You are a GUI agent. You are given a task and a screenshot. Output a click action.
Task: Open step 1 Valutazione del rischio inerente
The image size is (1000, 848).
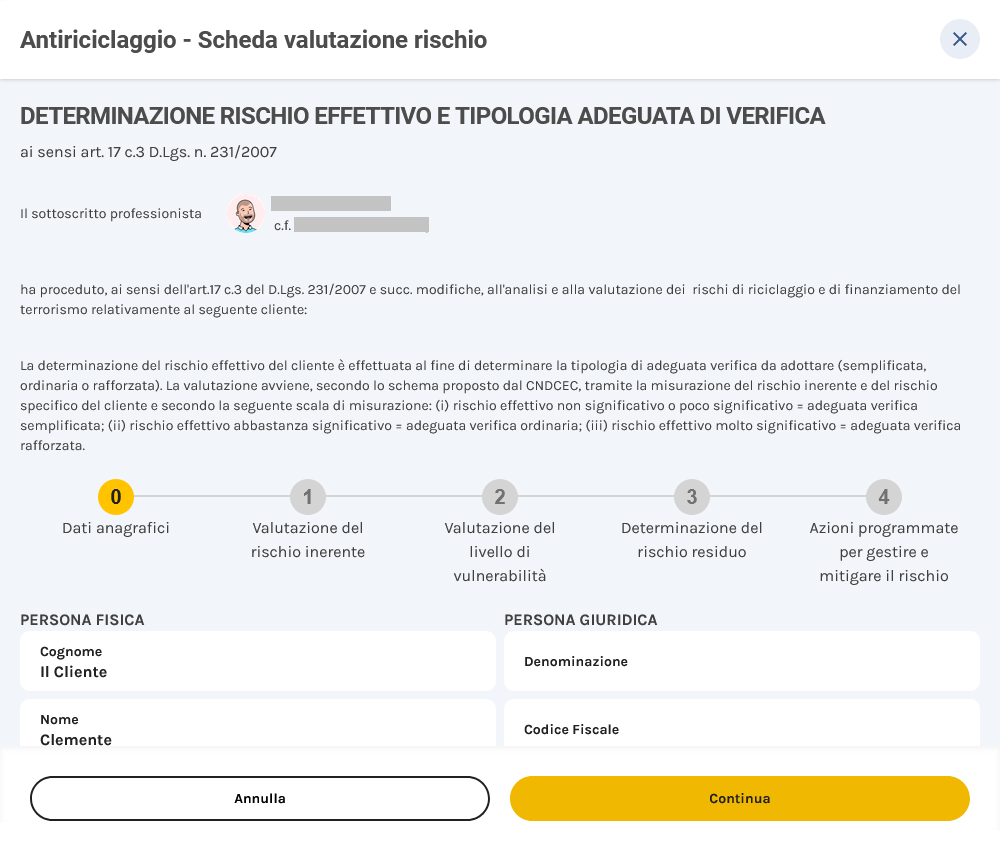(307, 497)
